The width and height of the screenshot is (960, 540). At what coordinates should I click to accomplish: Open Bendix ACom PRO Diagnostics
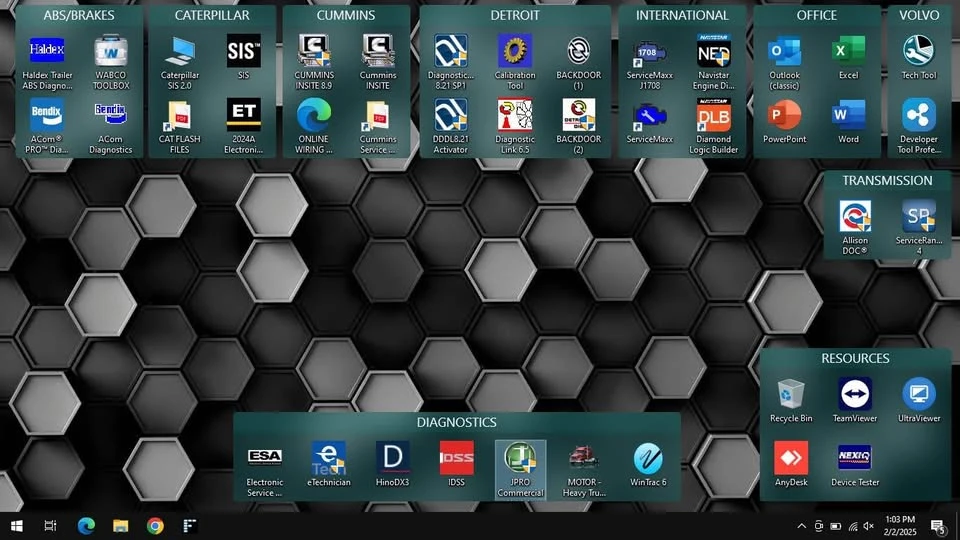[47, 126]
